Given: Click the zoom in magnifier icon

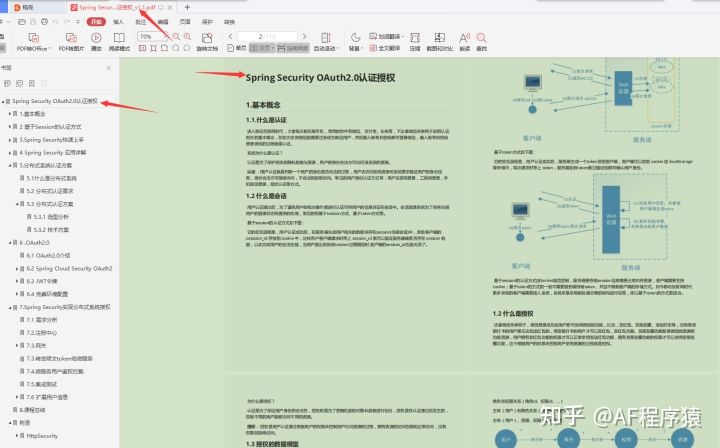Looking at the screenshot, I should pos(187,36).
